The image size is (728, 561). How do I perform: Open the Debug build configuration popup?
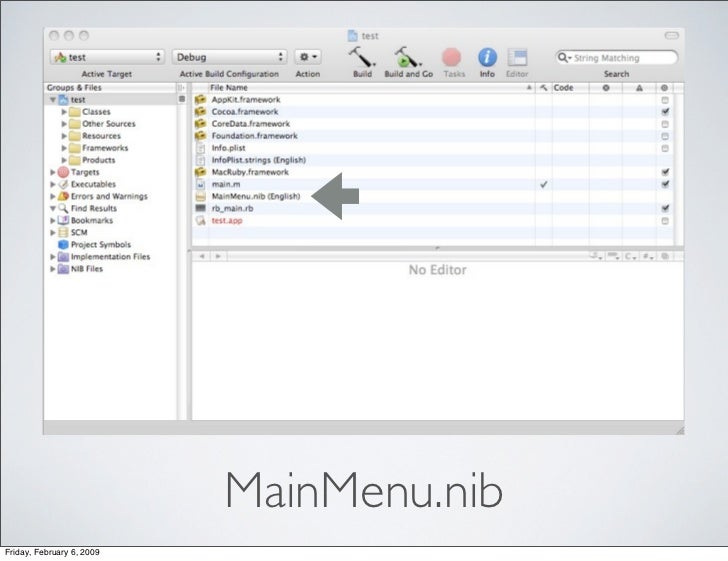click(229, 57)
